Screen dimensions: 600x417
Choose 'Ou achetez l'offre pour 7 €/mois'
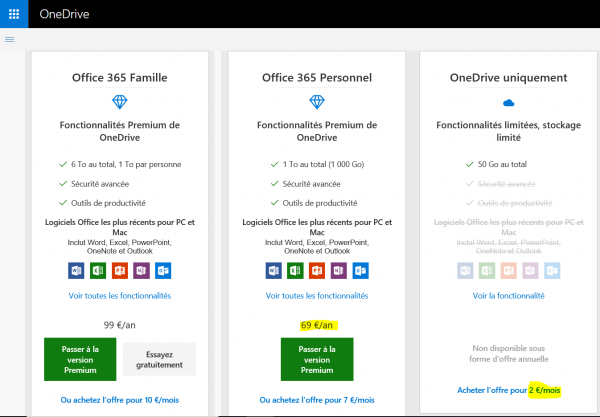pos(317,400)
